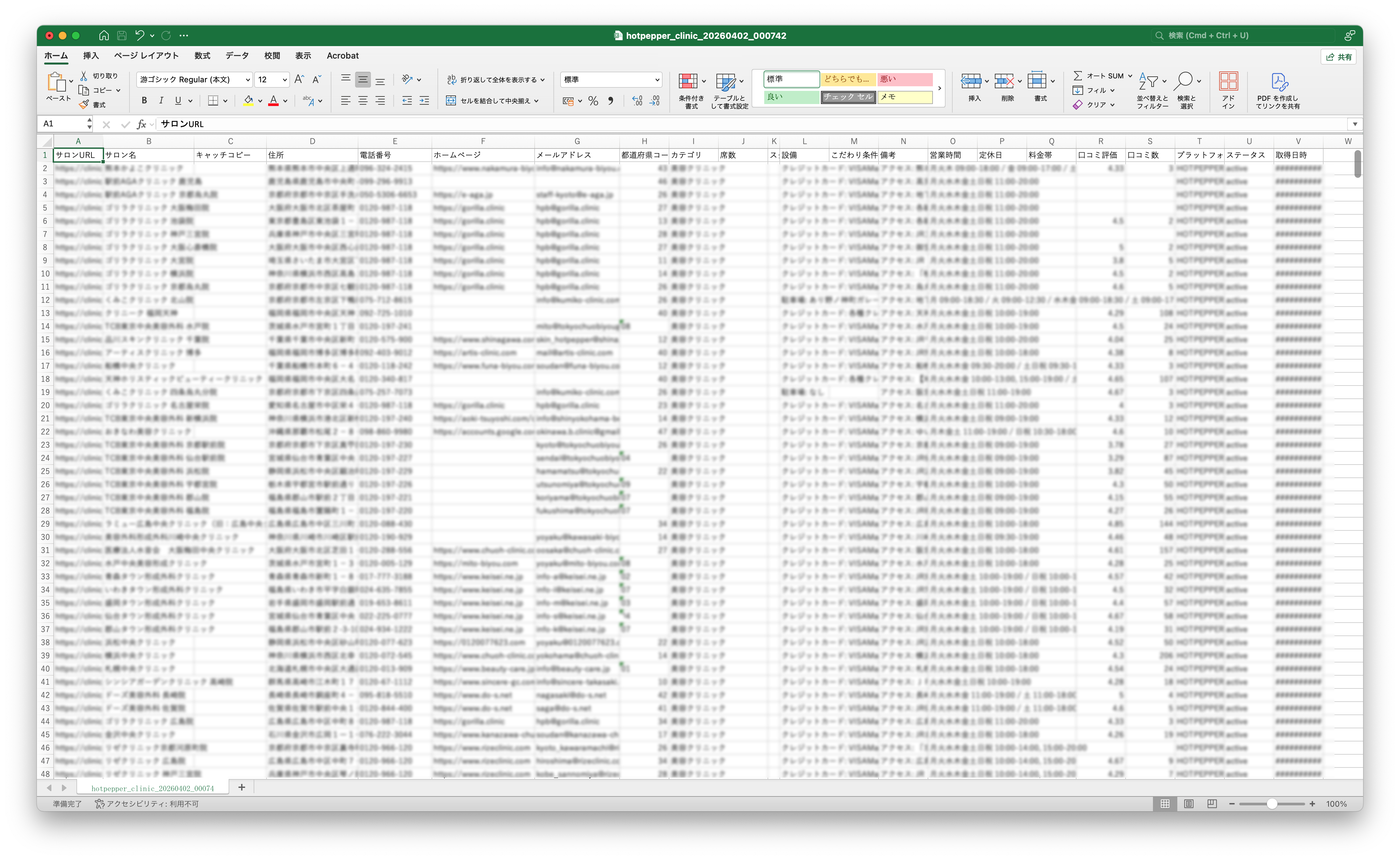
Task: Expand the formula bar chevron
Action: point(1355,124)
